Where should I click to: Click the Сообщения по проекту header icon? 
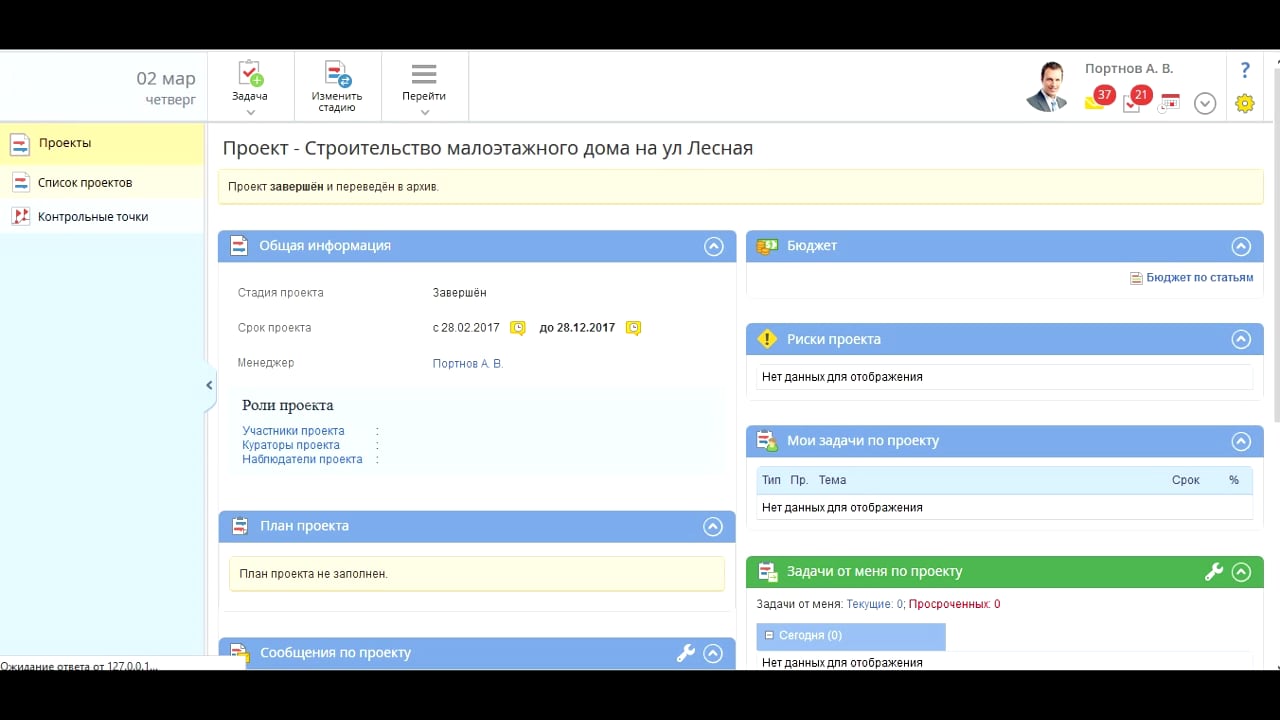240,653
